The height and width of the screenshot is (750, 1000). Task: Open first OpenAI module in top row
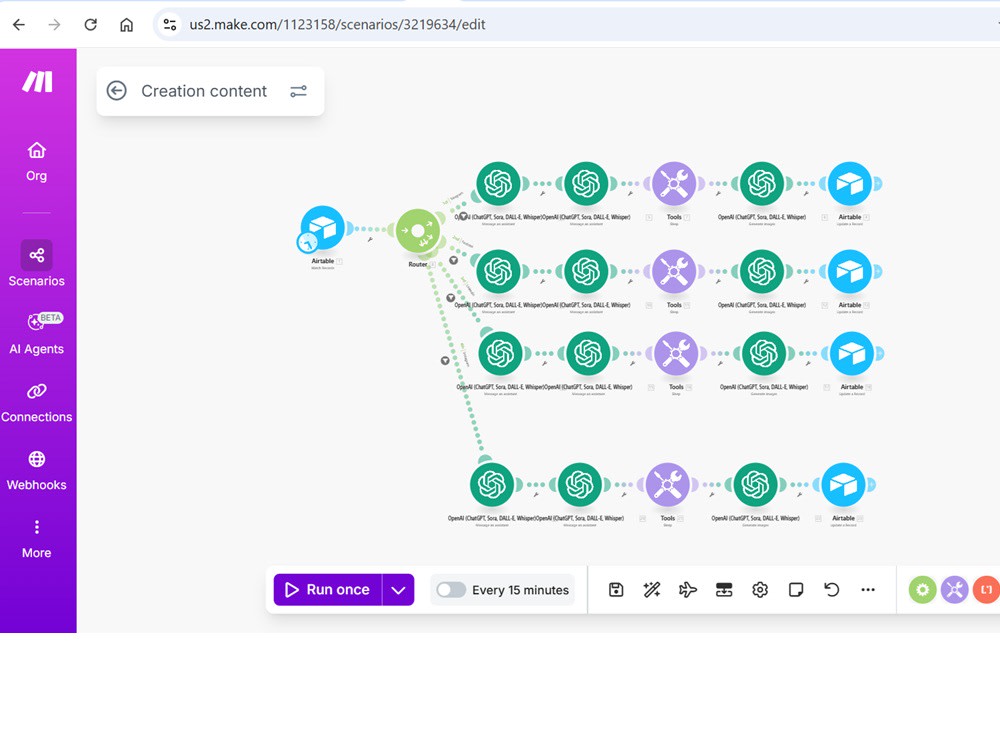[499, 184]
